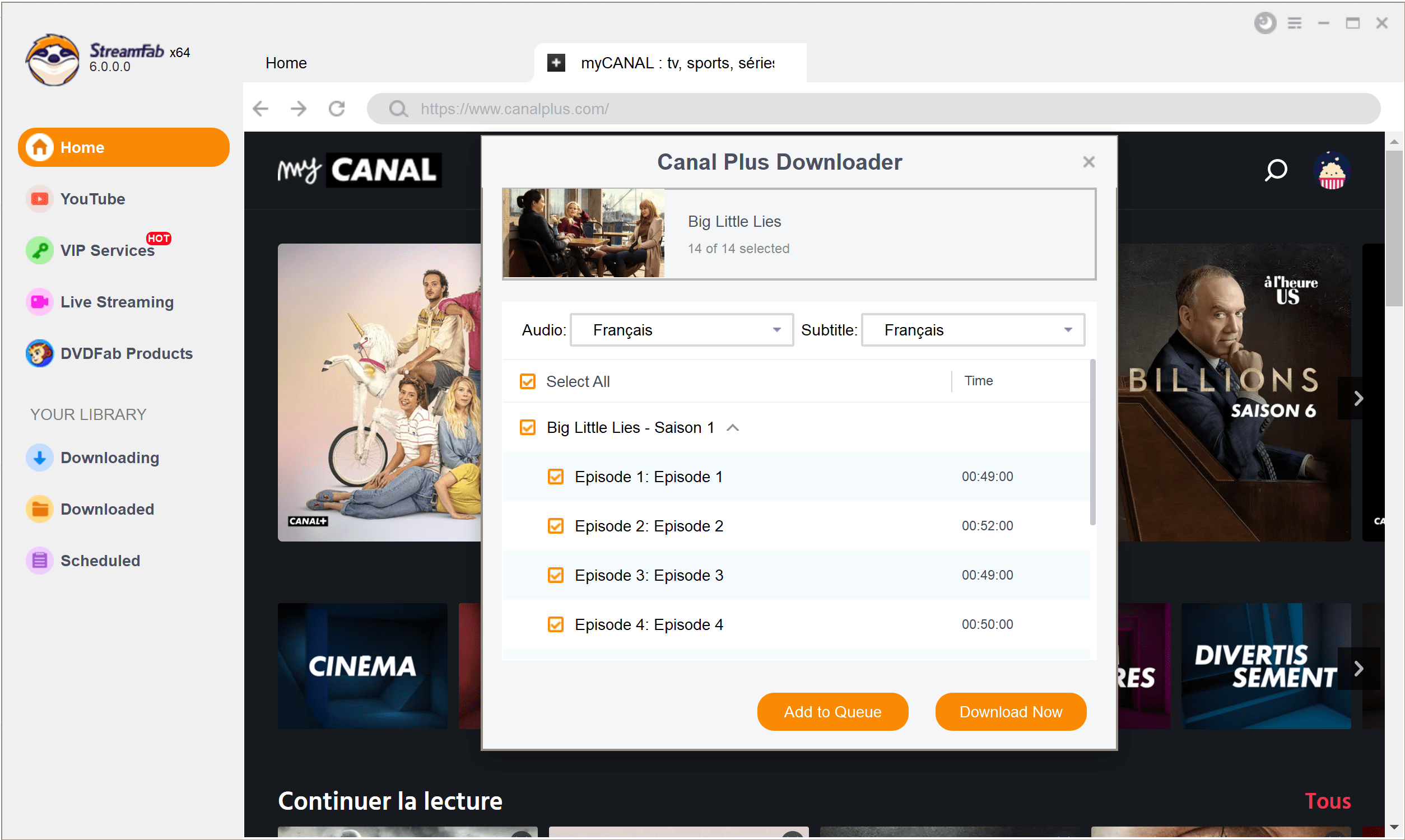Open DVDFab Products icon

(x=40, y=353)
